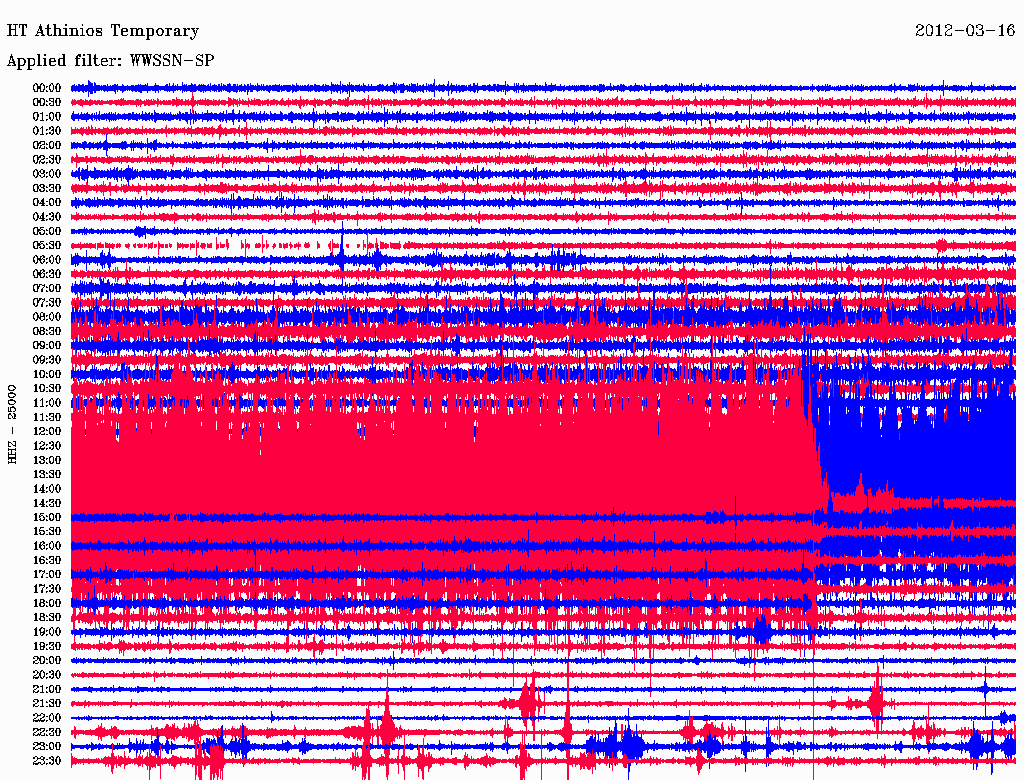Click the 21:00 time label

47,689
